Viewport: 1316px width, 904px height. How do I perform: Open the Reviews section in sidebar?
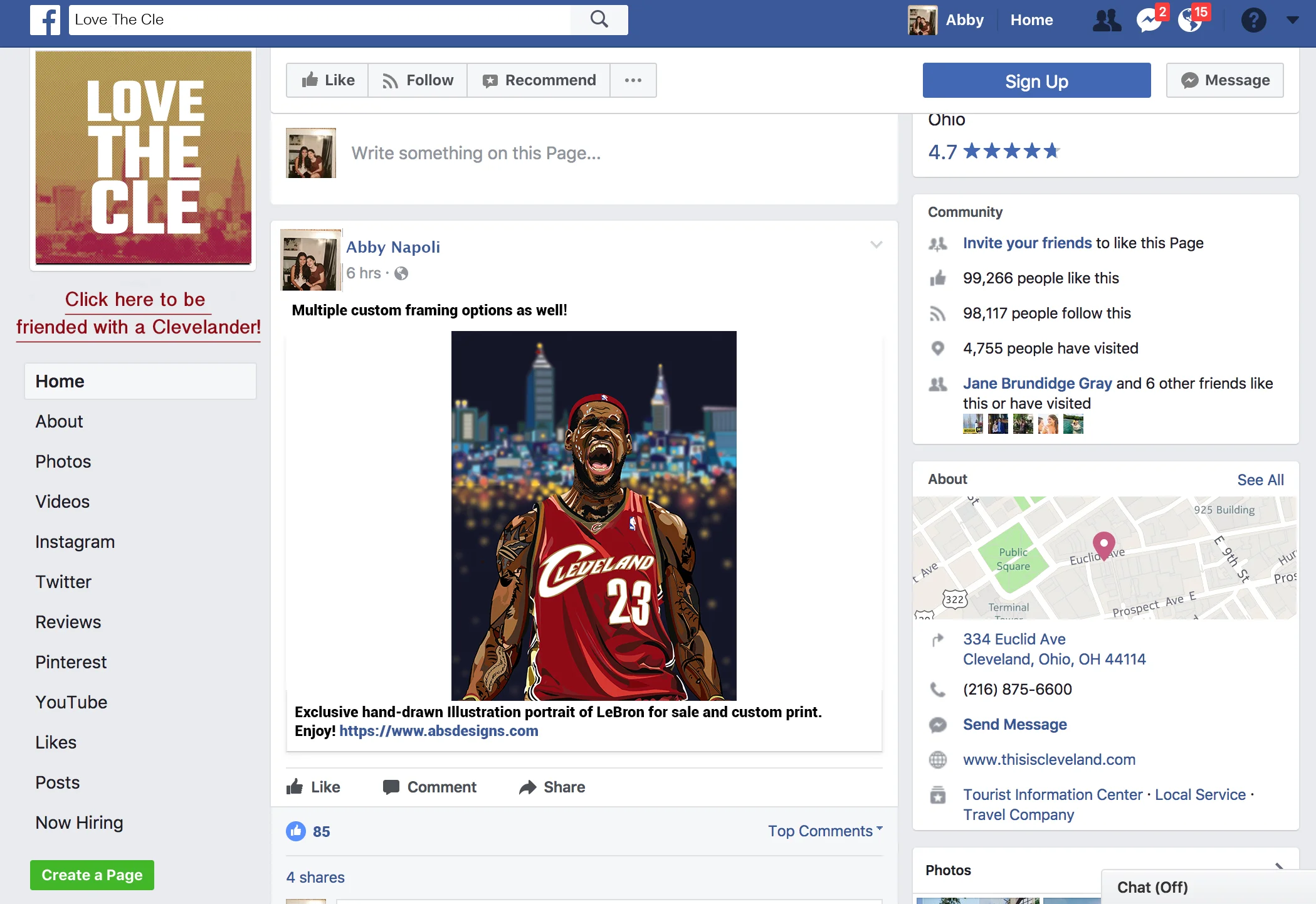coord(68,622)
